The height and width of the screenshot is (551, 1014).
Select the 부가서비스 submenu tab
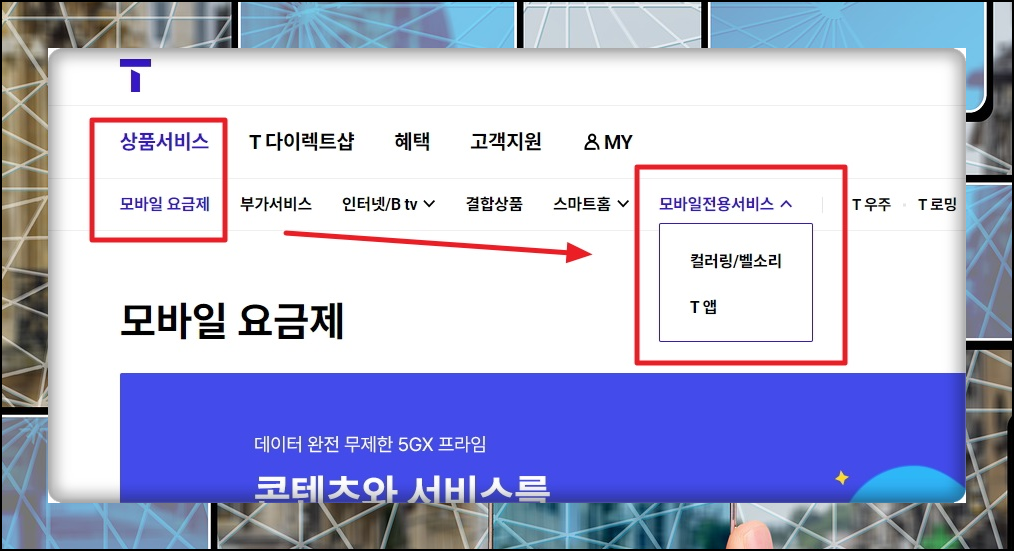click(x=276, y=204)
